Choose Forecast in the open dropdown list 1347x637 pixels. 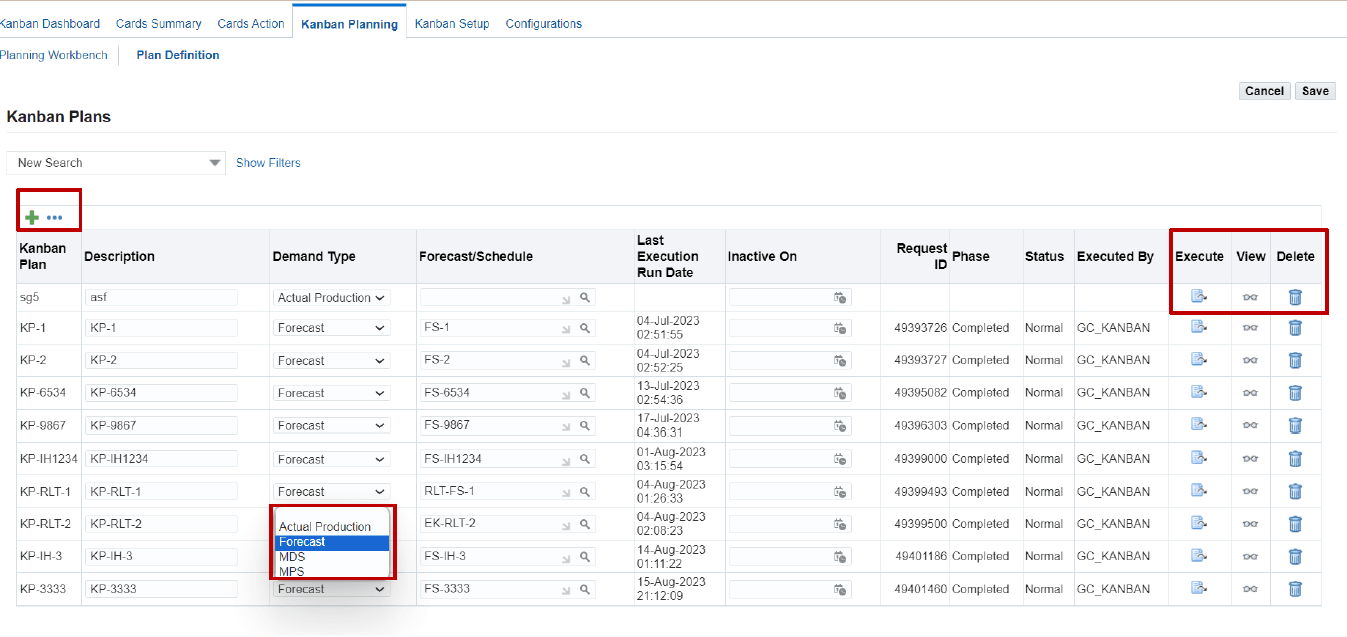coord(332,542)
